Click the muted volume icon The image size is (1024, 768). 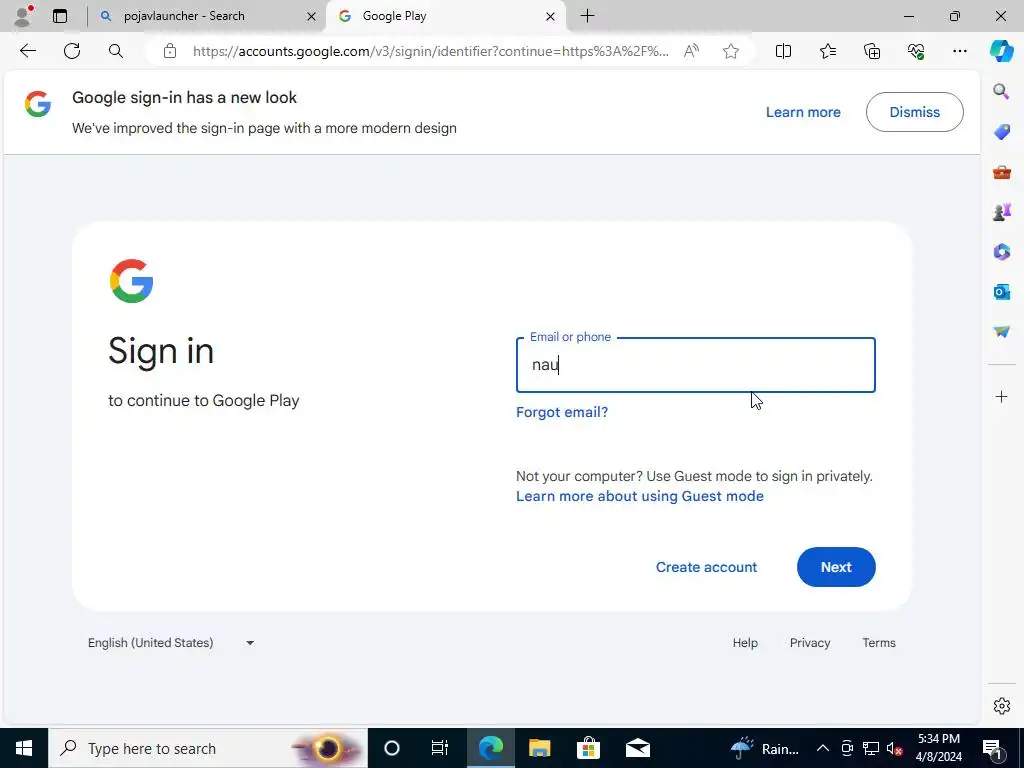pyautogui.click(x=895, y=748)
